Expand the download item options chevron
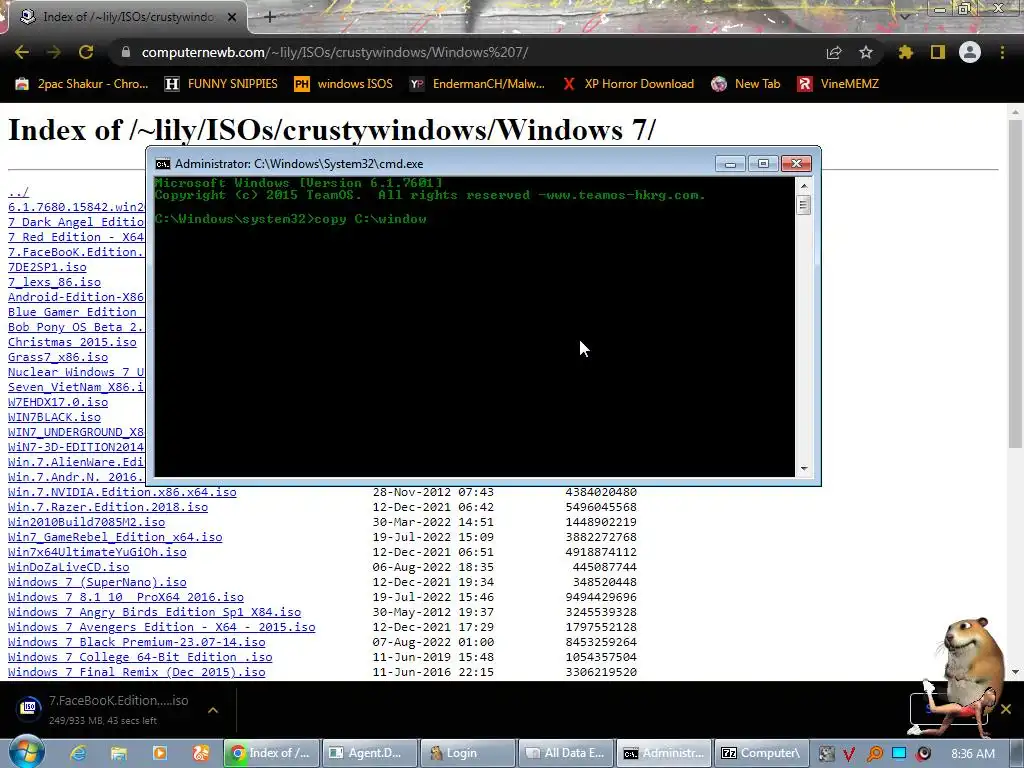1024x768 pixels. click(213, 710)
